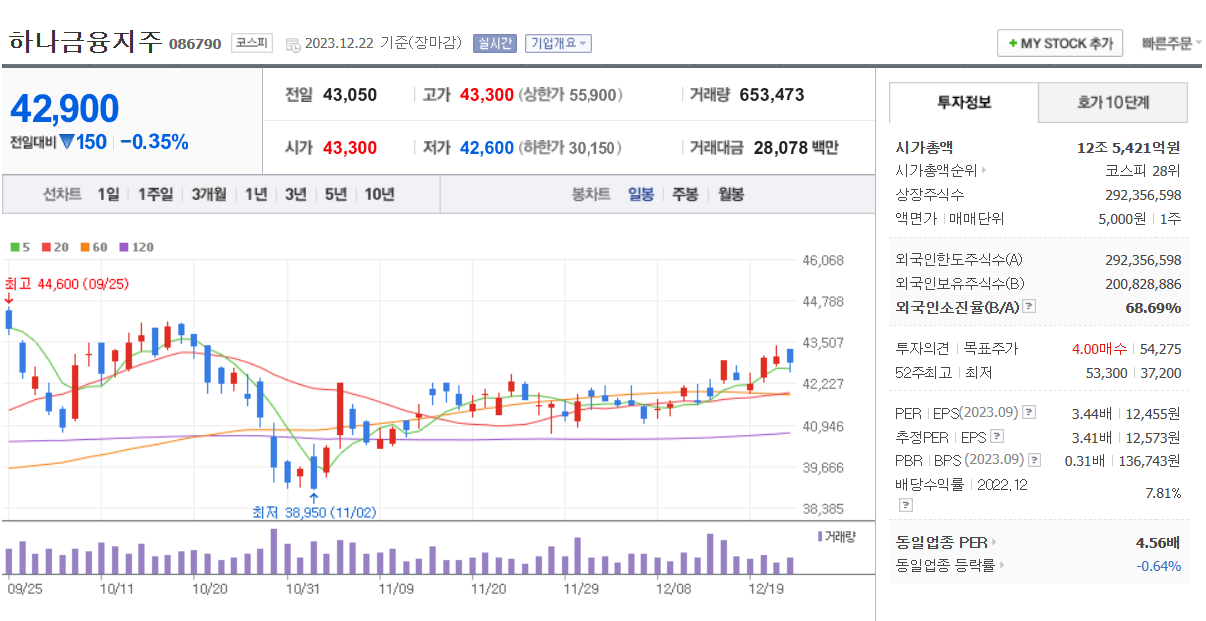Click the 동일업종 PER value 4.56배
The width and height of the screenshot is (1206, 621).
click(1158, 543)
